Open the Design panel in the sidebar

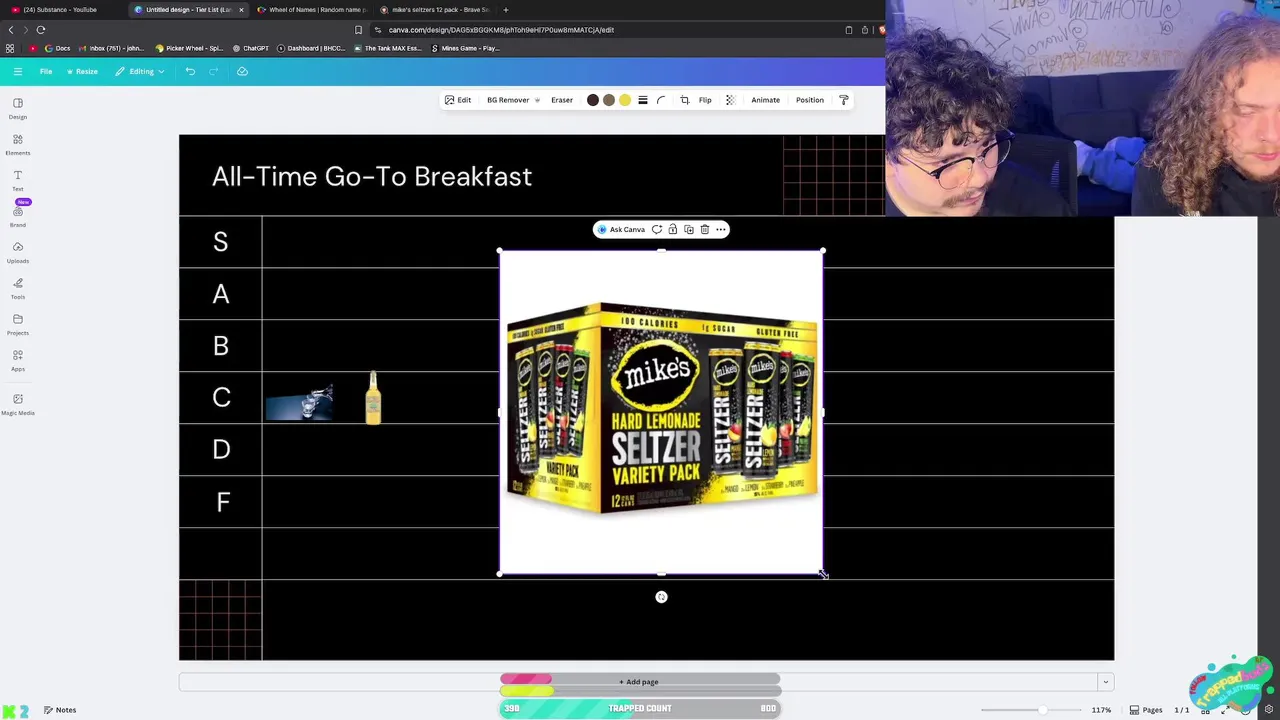point(18,108)
